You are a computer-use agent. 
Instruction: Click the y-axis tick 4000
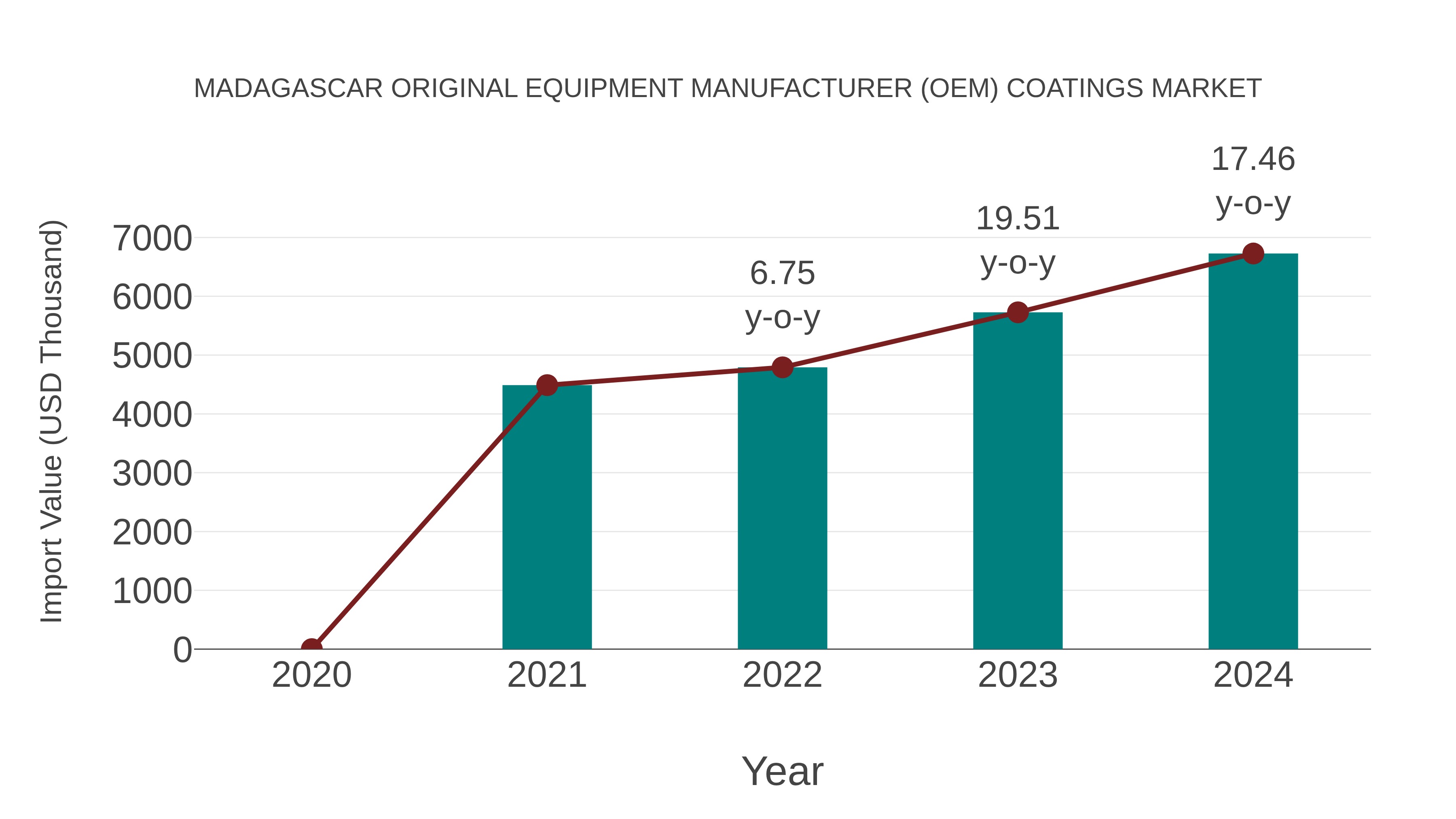tap(152, 414)
